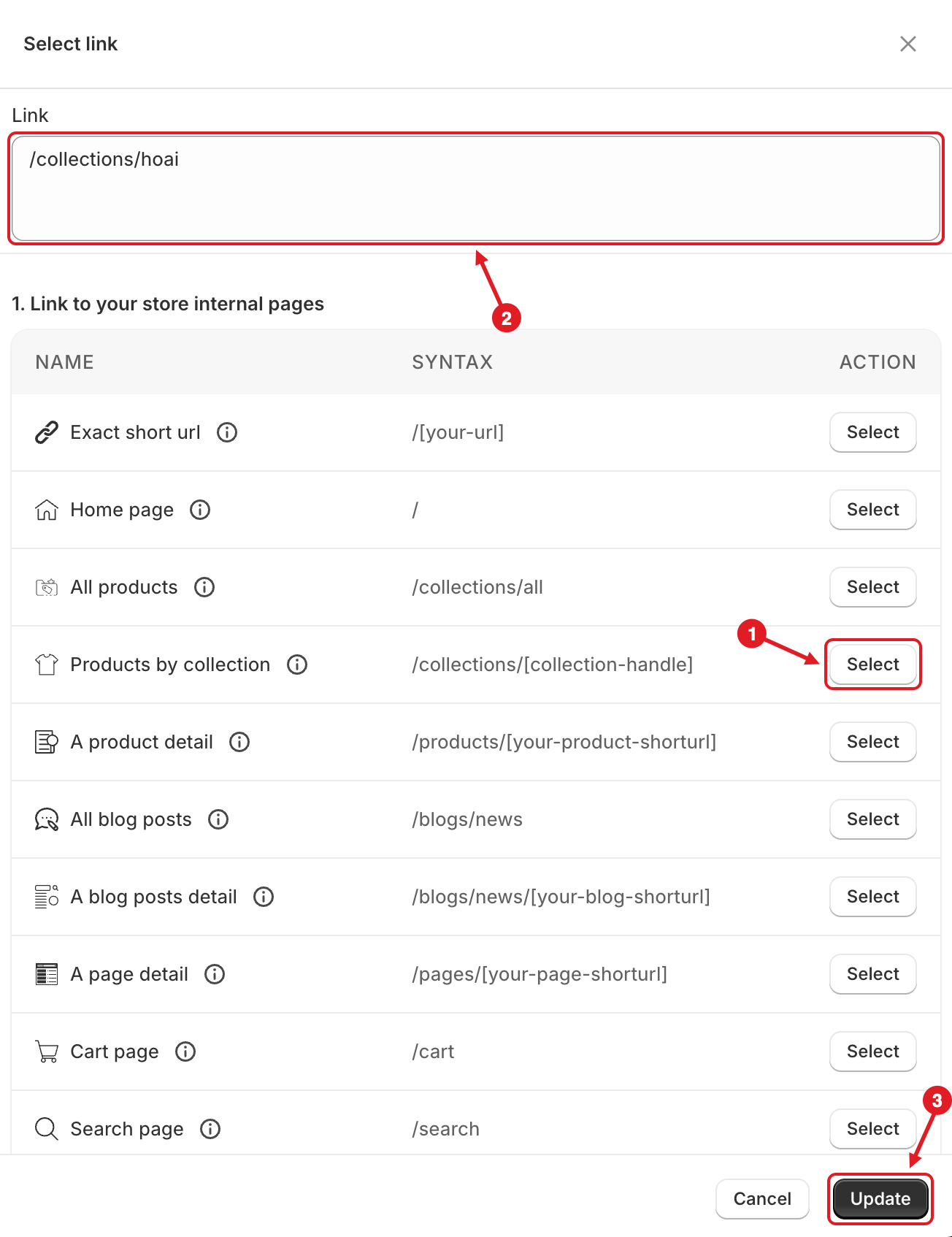This screenshot has height=1237, width=952.
Task: Select the Cart page link
Action: tap(873, 1052)
